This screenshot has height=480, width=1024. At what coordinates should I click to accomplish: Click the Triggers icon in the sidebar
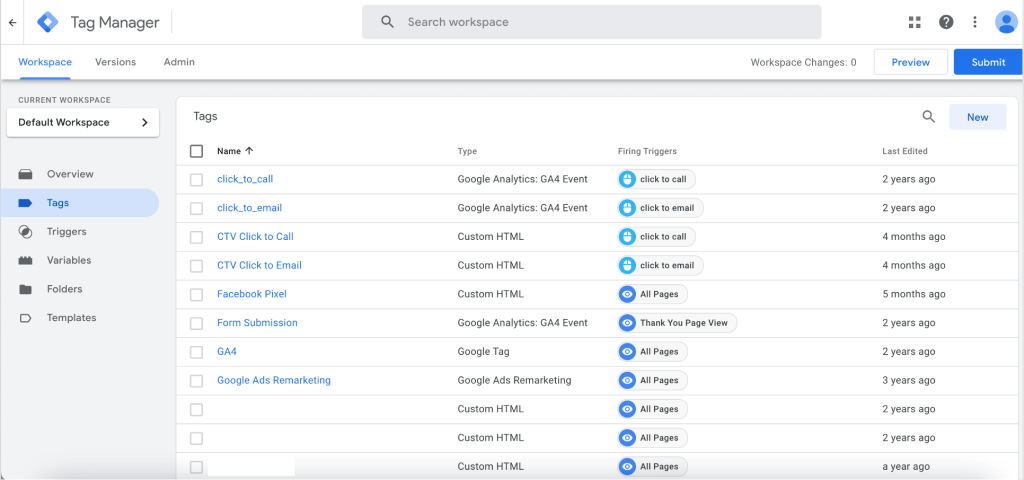coord(25,232)
